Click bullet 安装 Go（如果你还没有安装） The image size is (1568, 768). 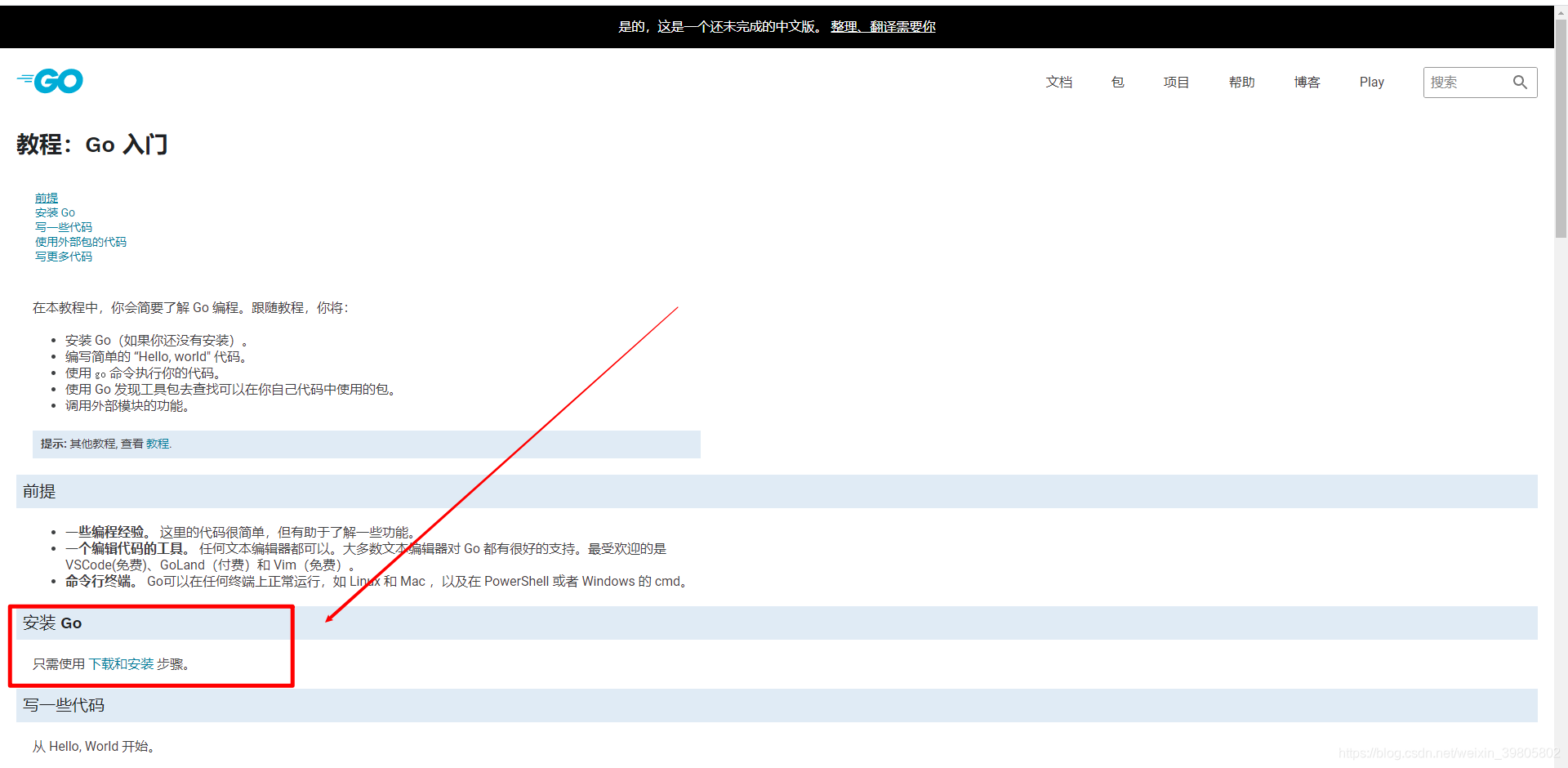click(157, 341)
